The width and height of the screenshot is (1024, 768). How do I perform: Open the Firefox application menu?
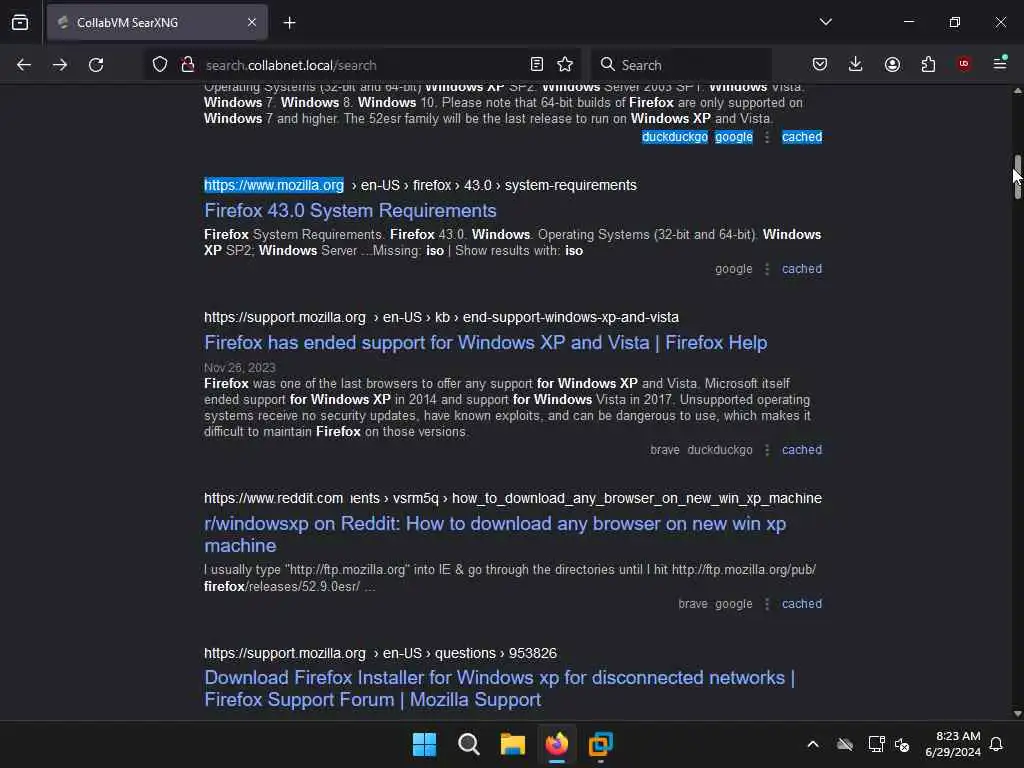[1000, 64]
